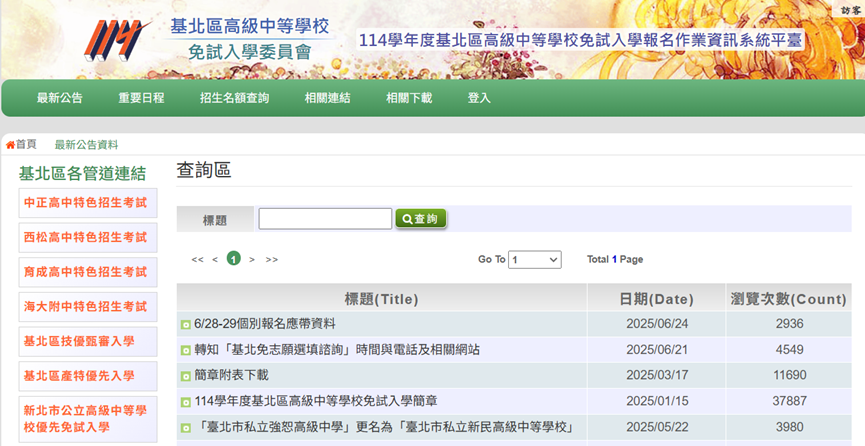Open the Go To page dropdown
This screenshot has height=446, width=865.
pyautogui.click(x=534, y=260)
